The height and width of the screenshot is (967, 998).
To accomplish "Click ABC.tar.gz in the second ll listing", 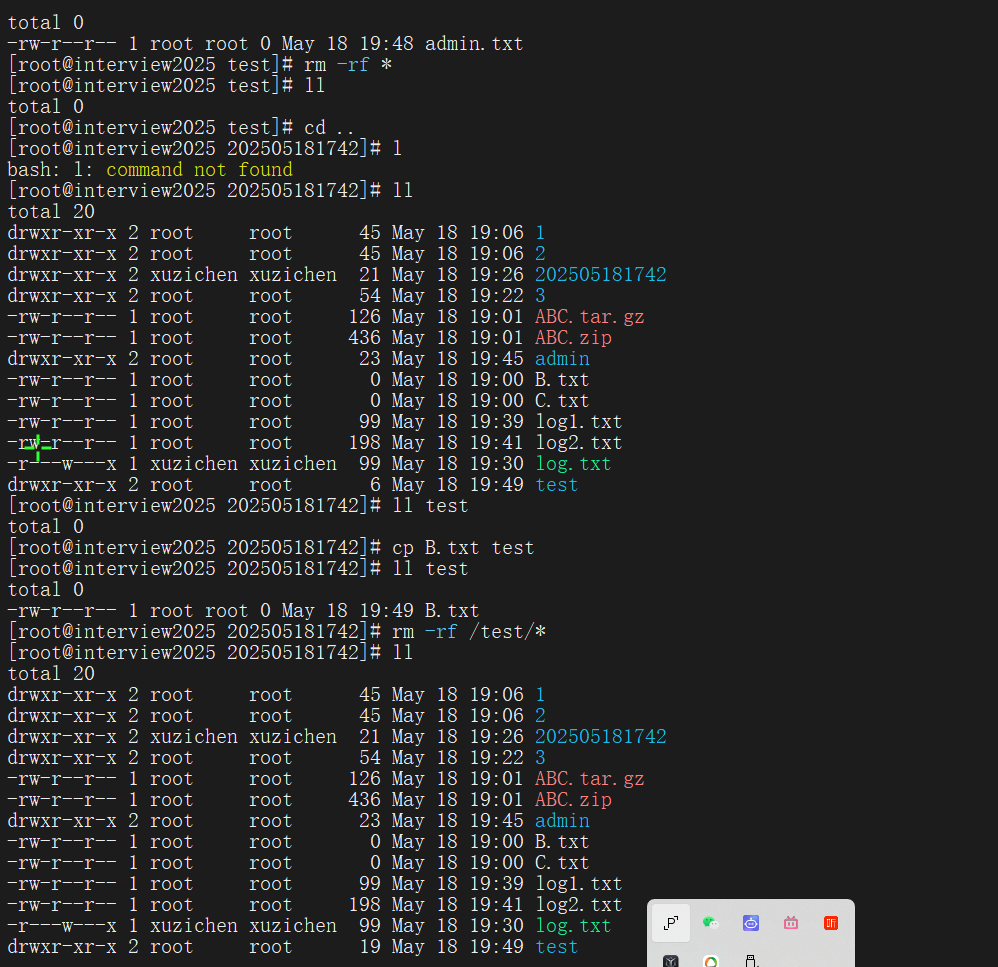I will [589, 779].
